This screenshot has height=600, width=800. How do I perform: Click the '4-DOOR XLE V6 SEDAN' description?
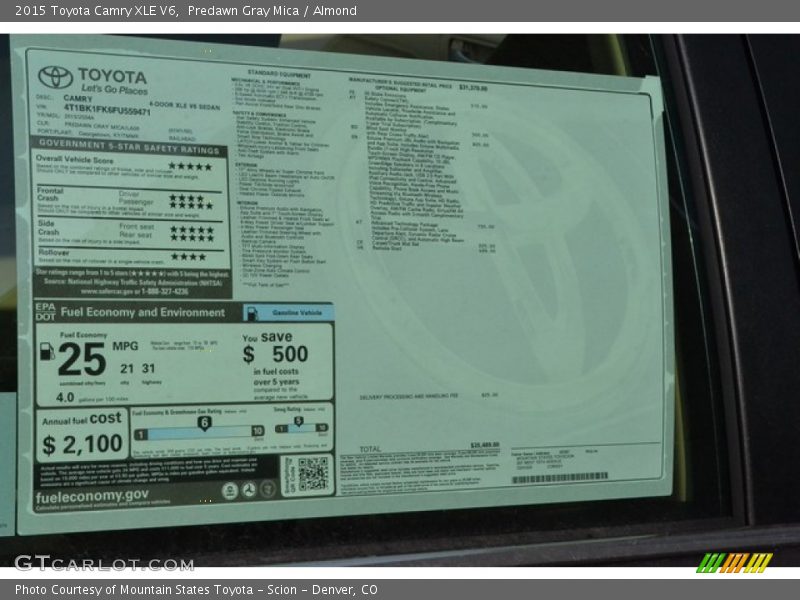185,106
